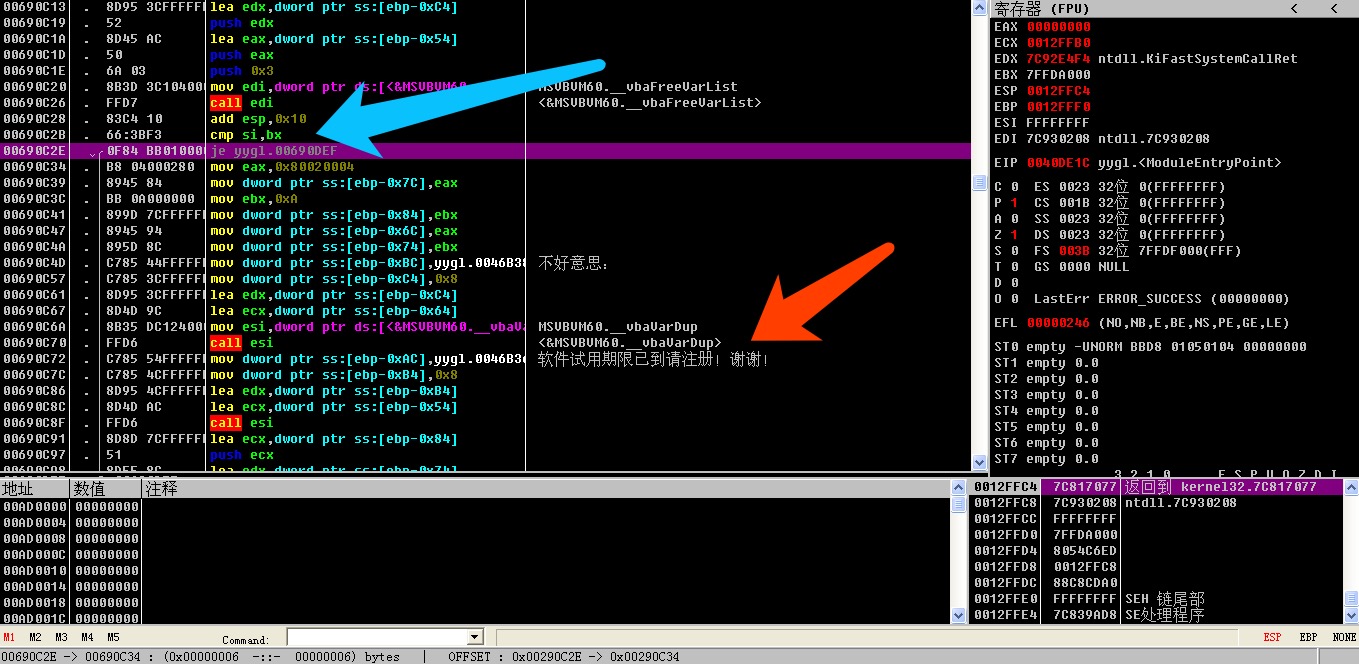Switch to the M1 memory tab
This screenshot has width=1359, height=664.
[x=9, y=637]
